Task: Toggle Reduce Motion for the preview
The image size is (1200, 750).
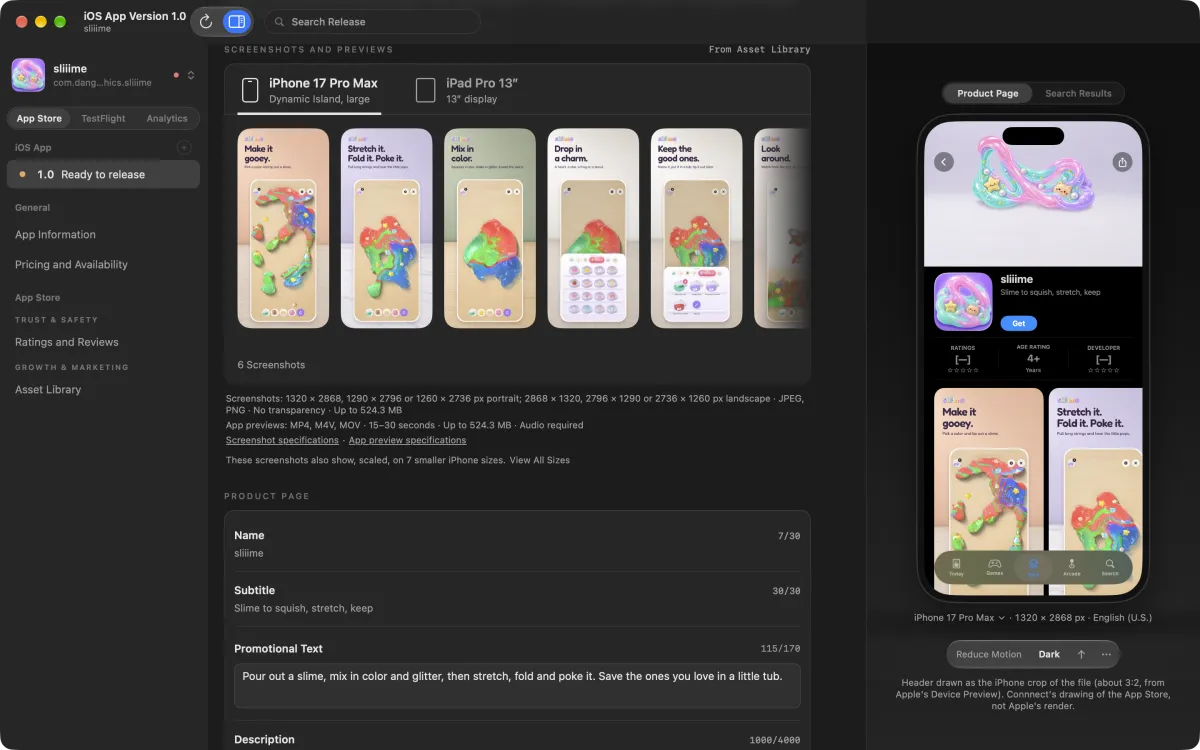Action: [x=988, y=654]
